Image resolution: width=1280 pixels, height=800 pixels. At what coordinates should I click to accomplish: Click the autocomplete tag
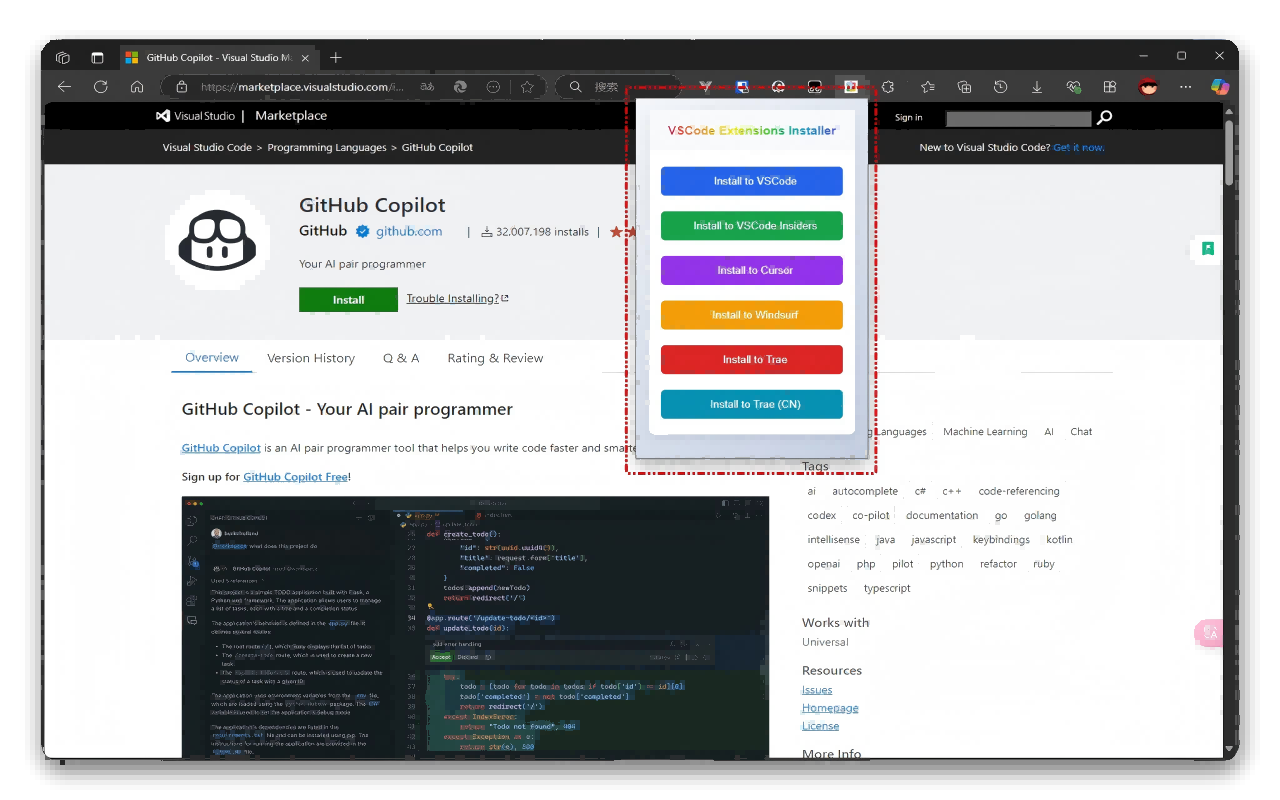(865, 491)
